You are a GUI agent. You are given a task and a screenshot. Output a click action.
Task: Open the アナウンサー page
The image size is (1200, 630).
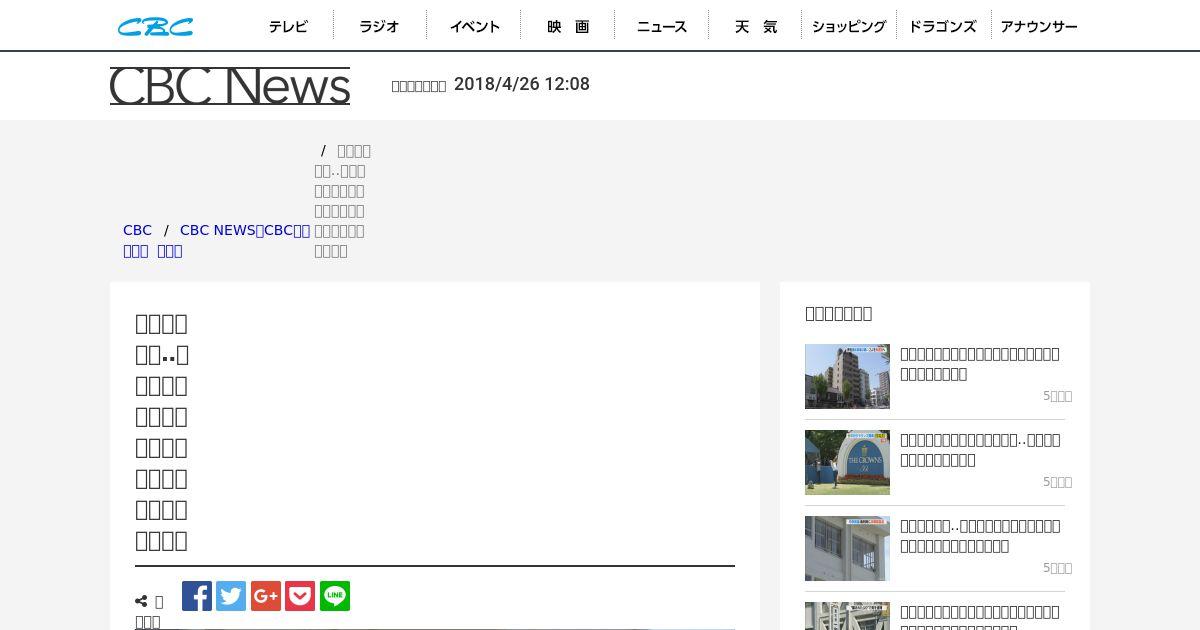pos(1039,27)
